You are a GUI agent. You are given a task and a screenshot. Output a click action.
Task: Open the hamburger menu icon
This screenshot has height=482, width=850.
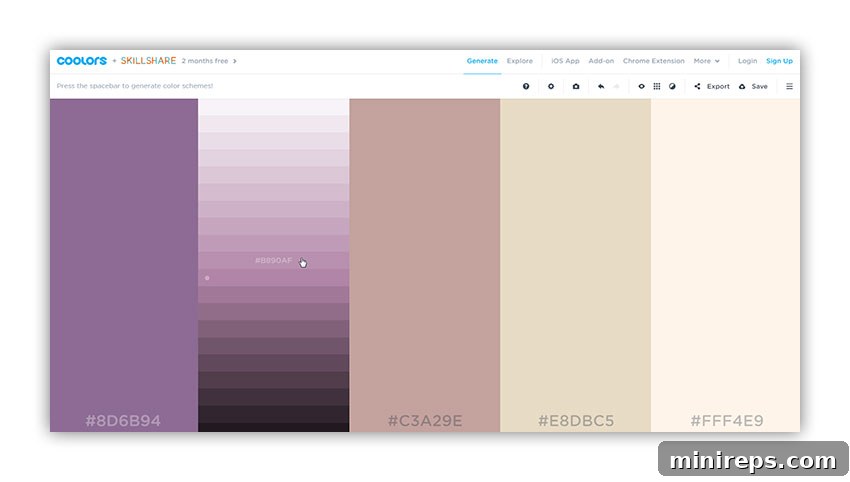(x=789, y=86)
